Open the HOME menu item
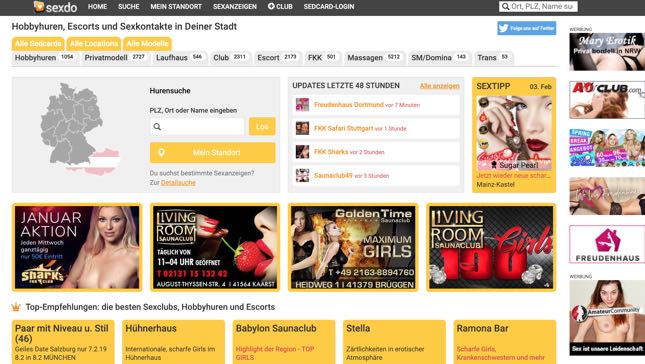This screenshot has width=645, height=364. pos(97,7)
